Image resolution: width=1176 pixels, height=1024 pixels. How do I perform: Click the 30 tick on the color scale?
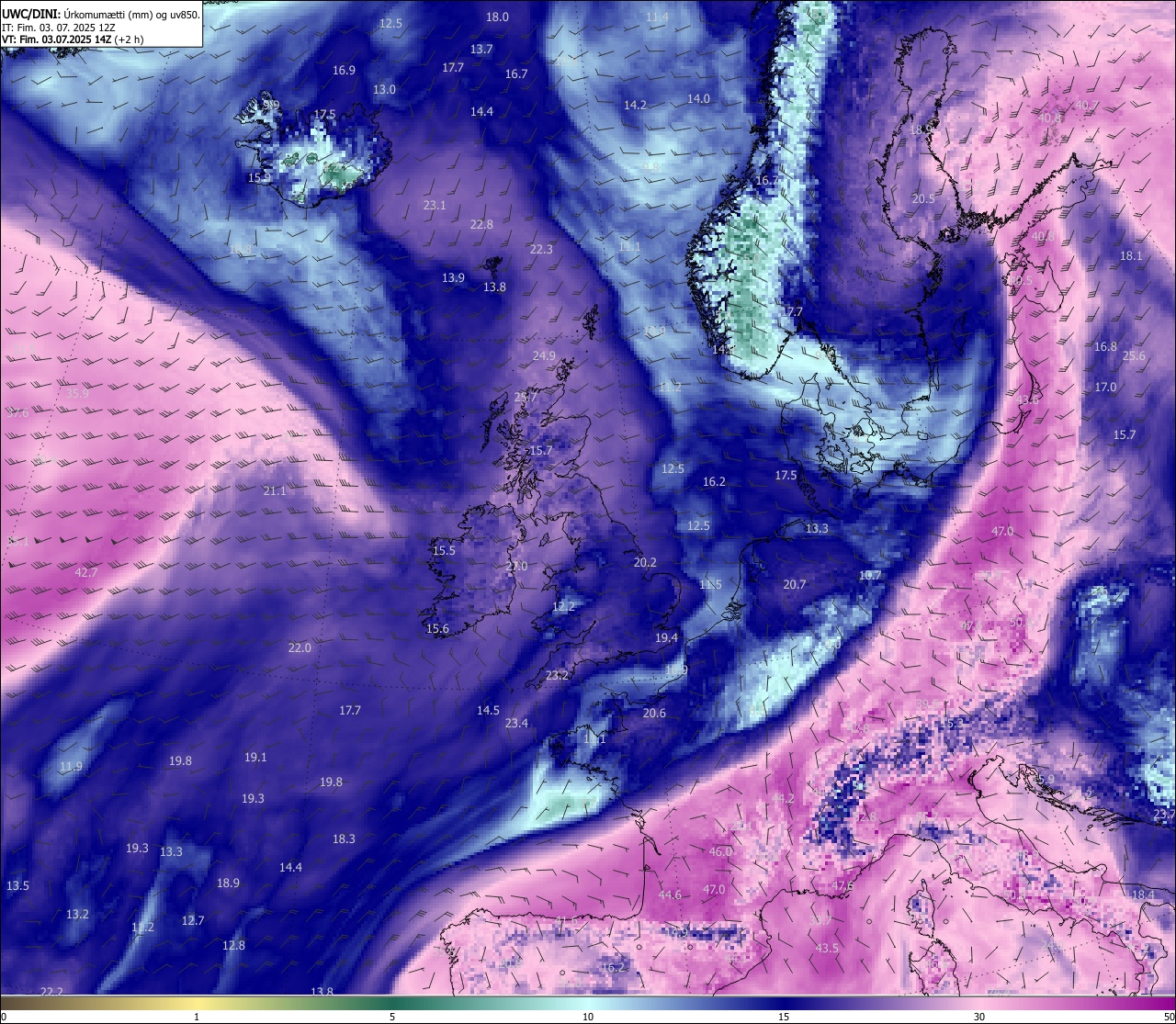(x=979, y=1016)
